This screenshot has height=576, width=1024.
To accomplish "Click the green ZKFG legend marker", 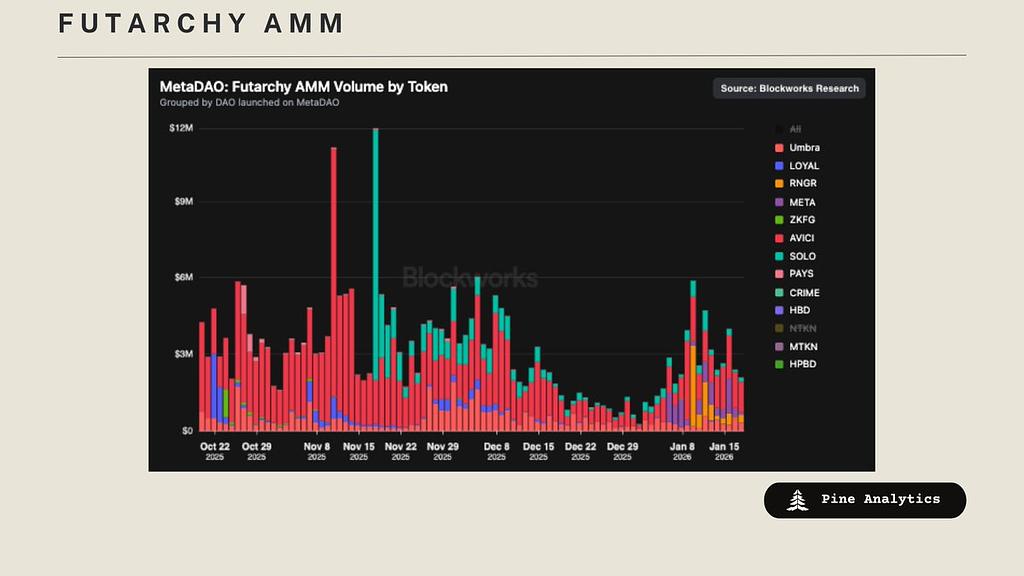I will (778, 220).
